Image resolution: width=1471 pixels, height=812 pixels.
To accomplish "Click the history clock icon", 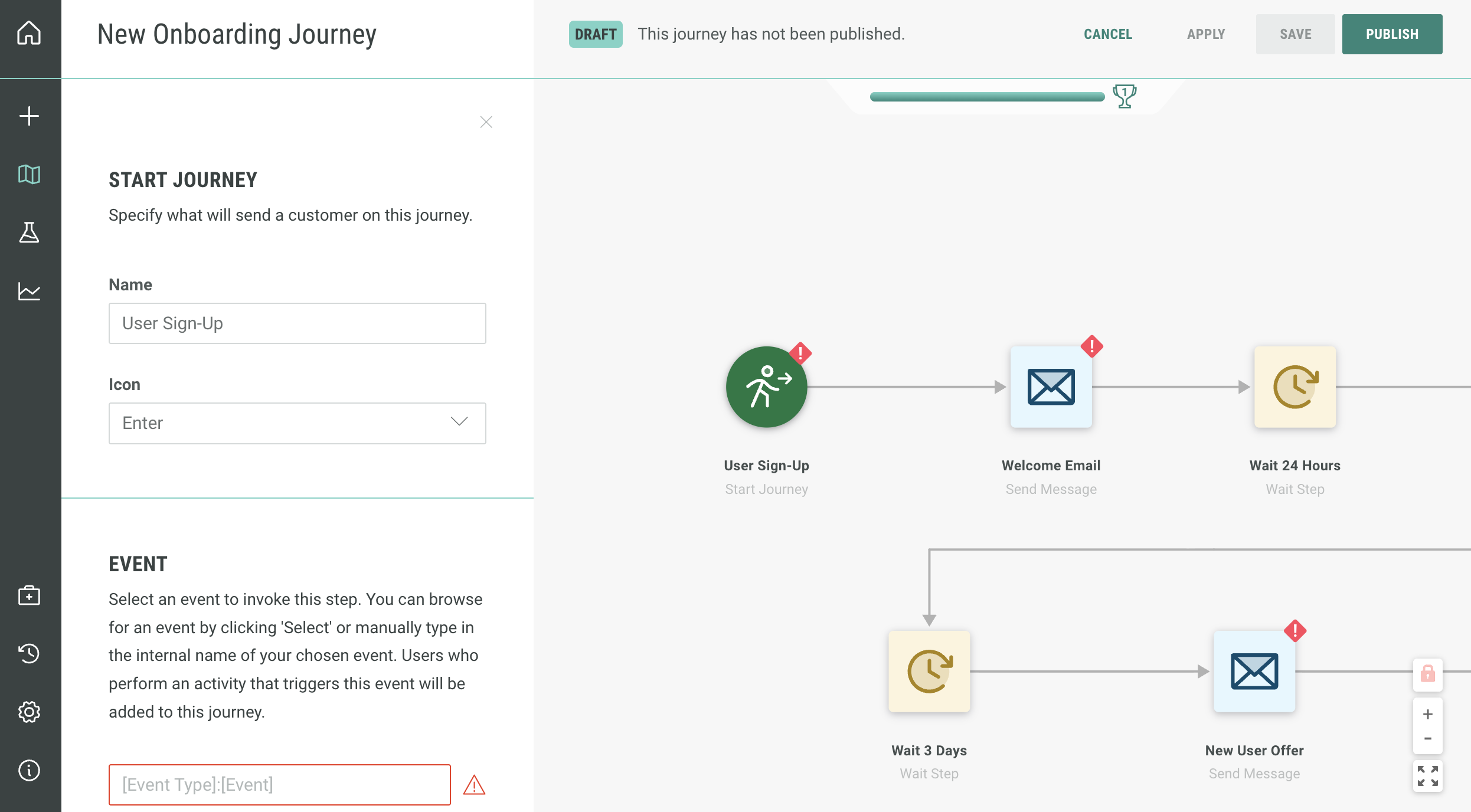I will (x=29, y=653).
